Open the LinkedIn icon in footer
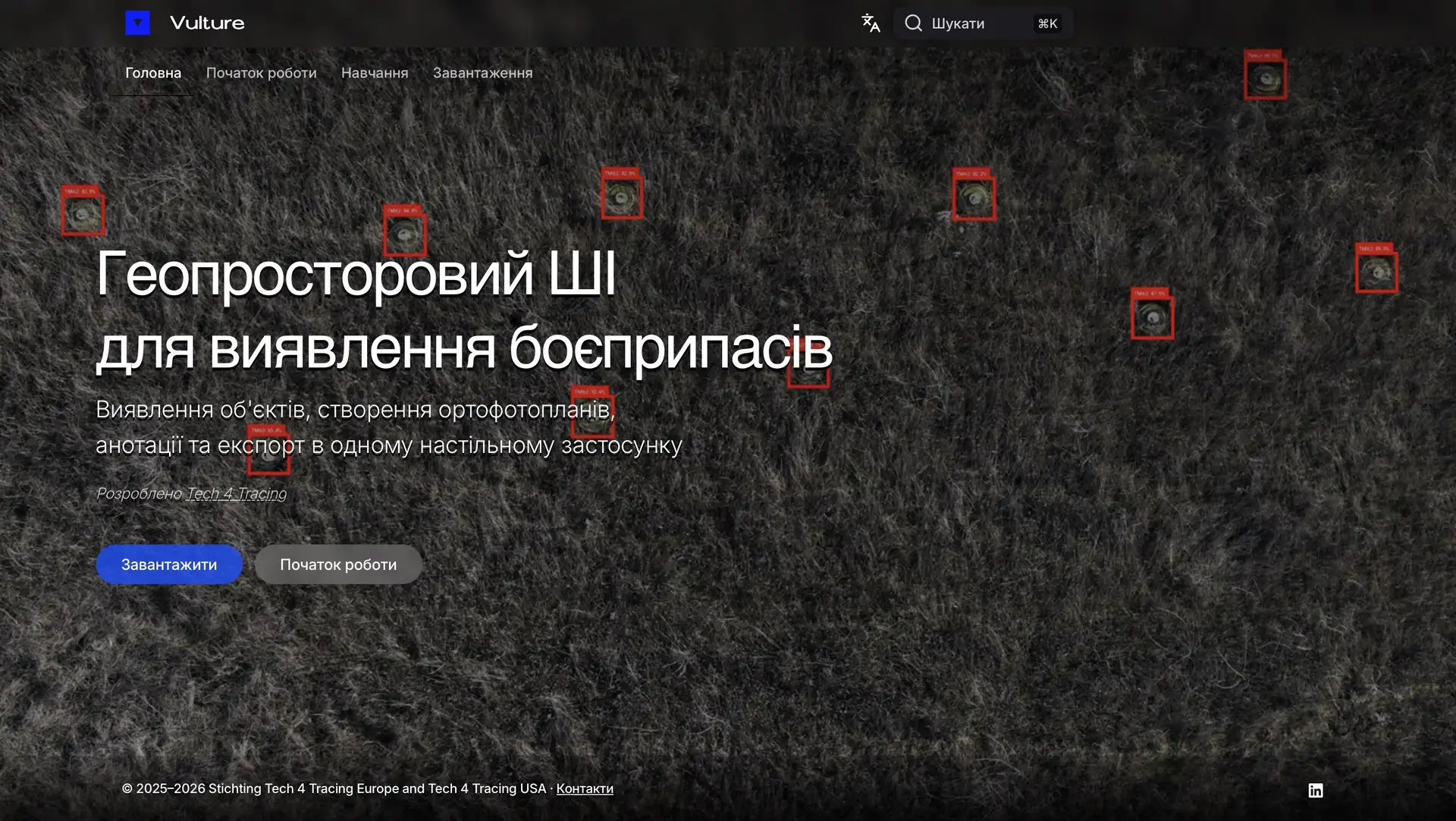 [1316, 791]
